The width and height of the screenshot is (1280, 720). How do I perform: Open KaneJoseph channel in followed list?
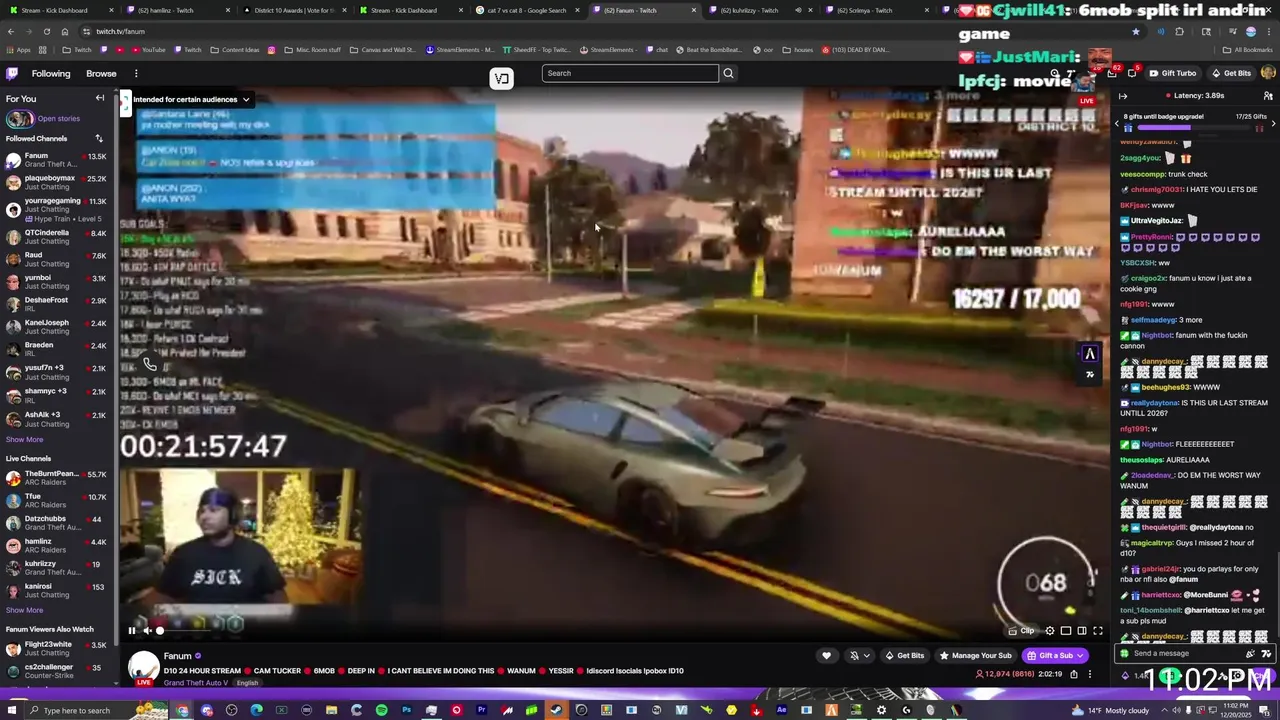tap(56, 327)
